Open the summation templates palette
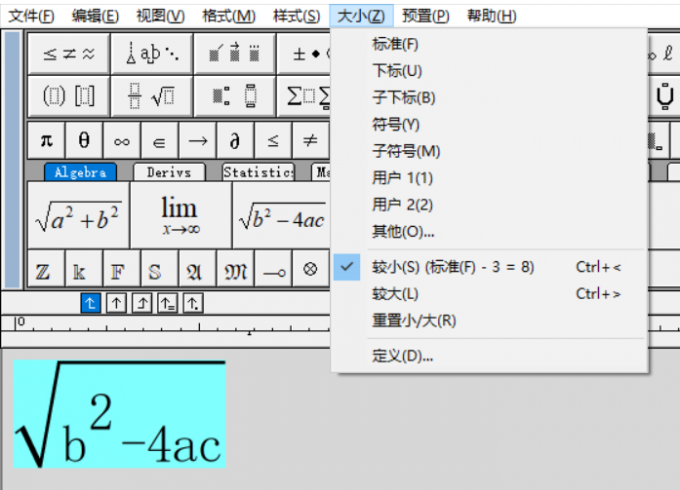680x490 pixels. click(304, 96)
